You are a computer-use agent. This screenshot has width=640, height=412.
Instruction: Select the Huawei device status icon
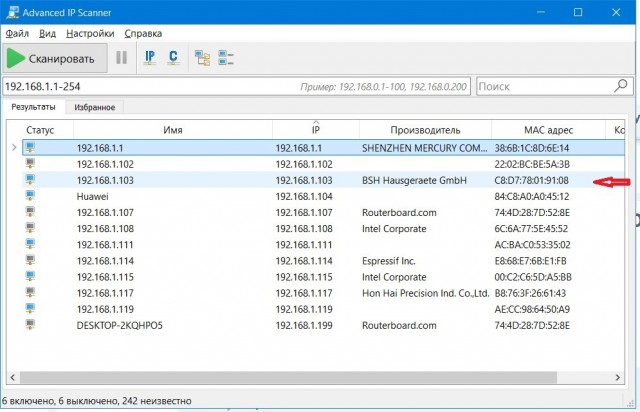(30, 196)
